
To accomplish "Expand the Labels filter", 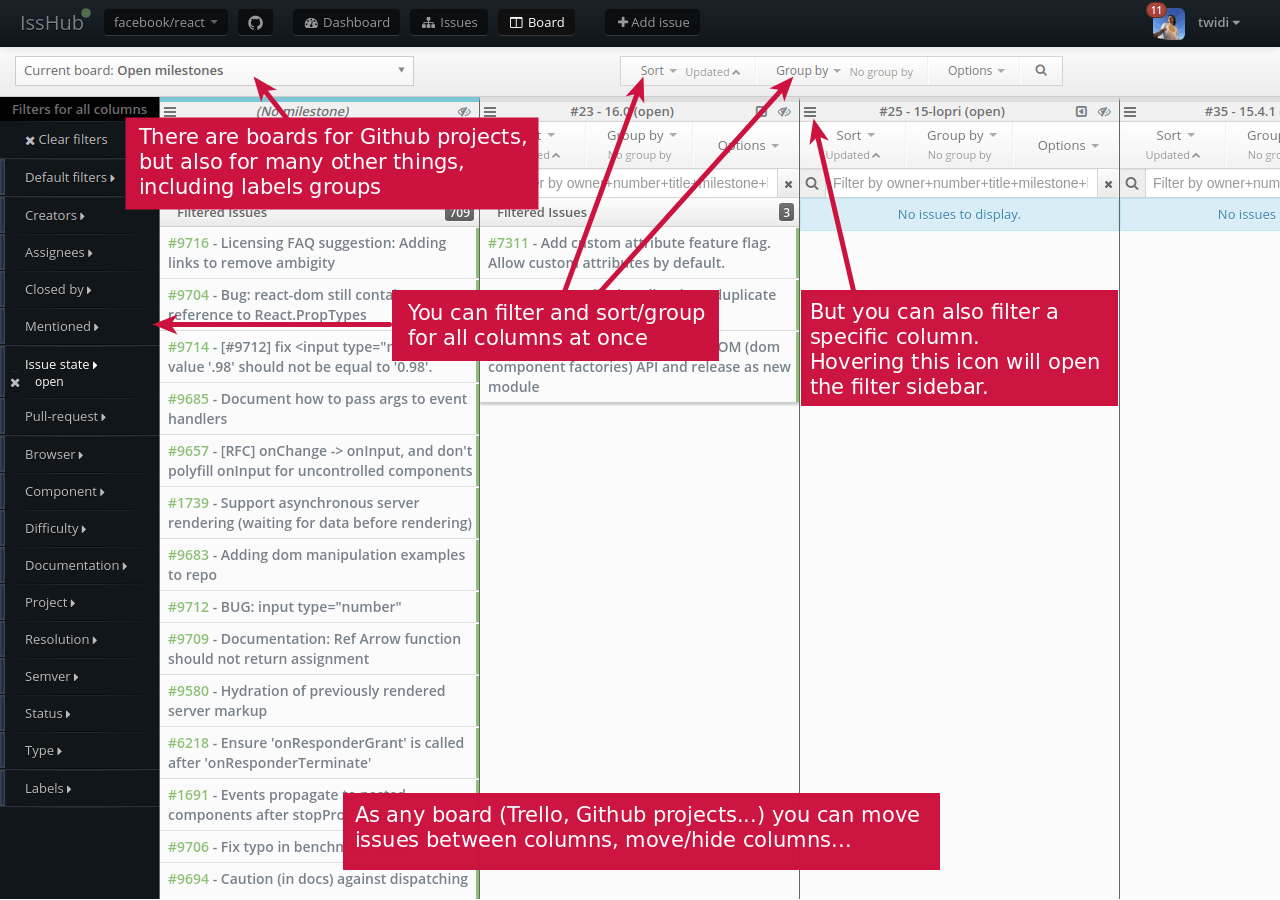I will click(48, 789).
